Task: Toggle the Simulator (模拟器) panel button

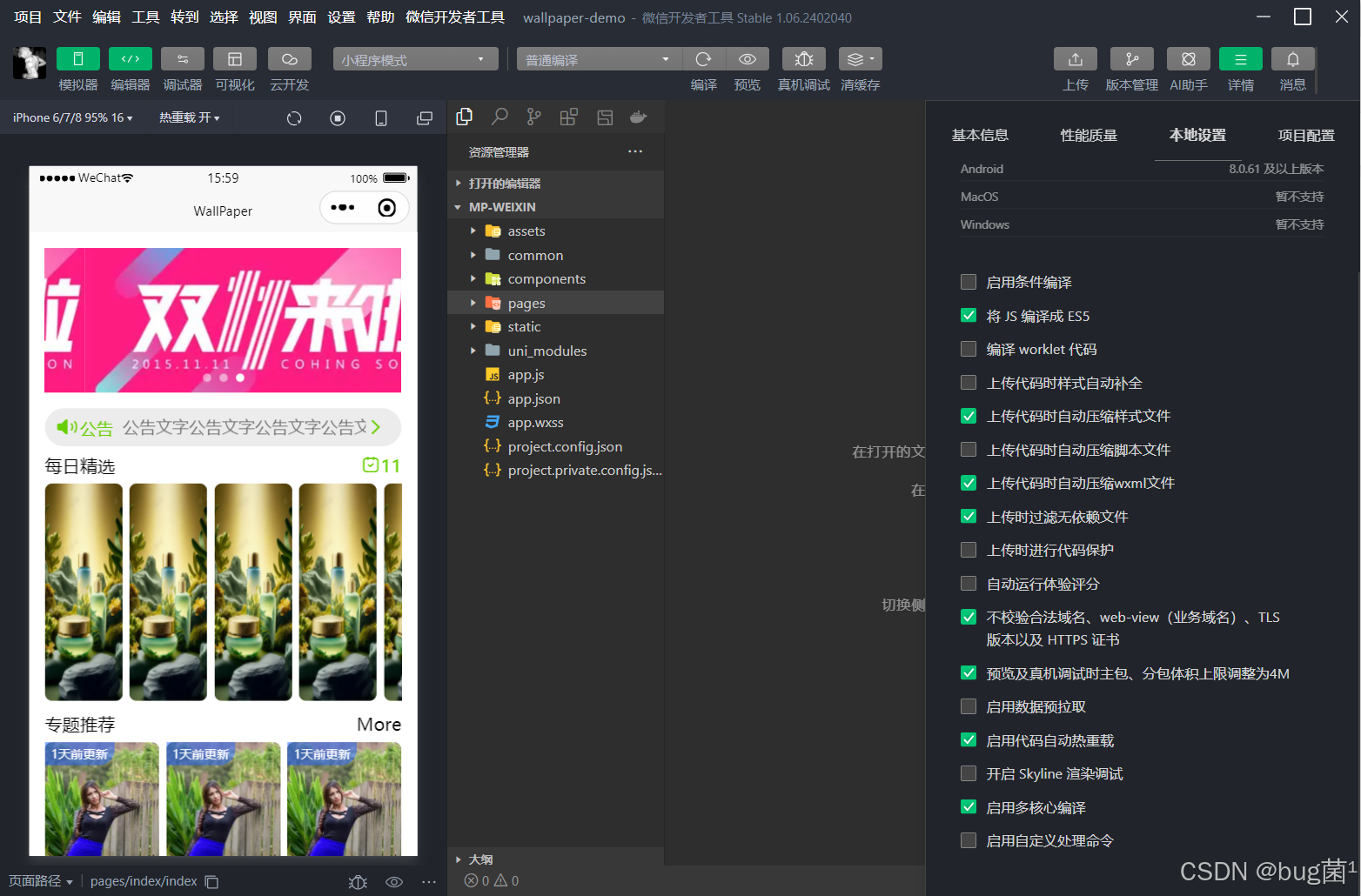Action: pos(78,59)
